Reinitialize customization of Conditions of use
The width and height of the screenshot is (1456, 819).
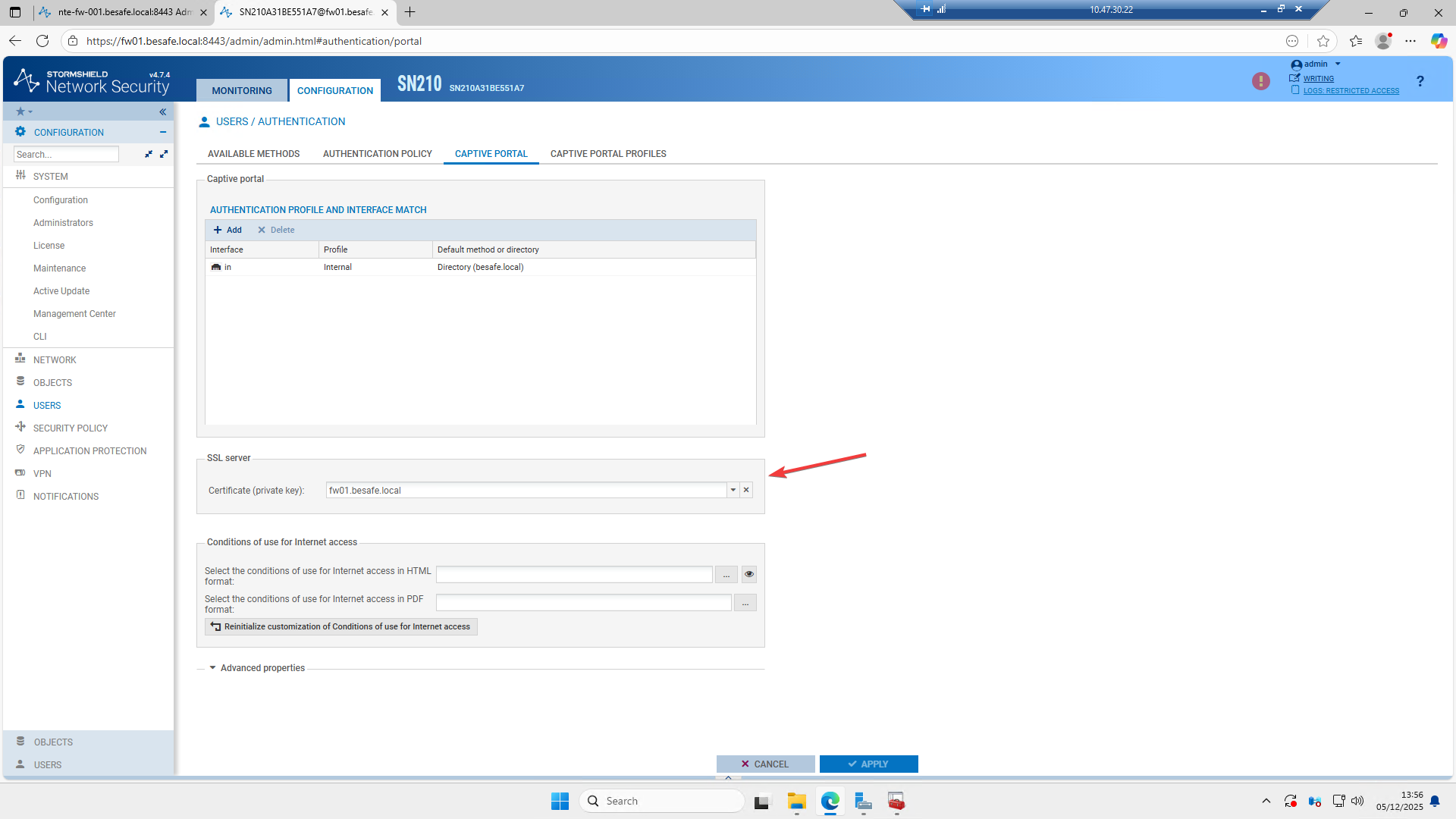click(340, 626)
